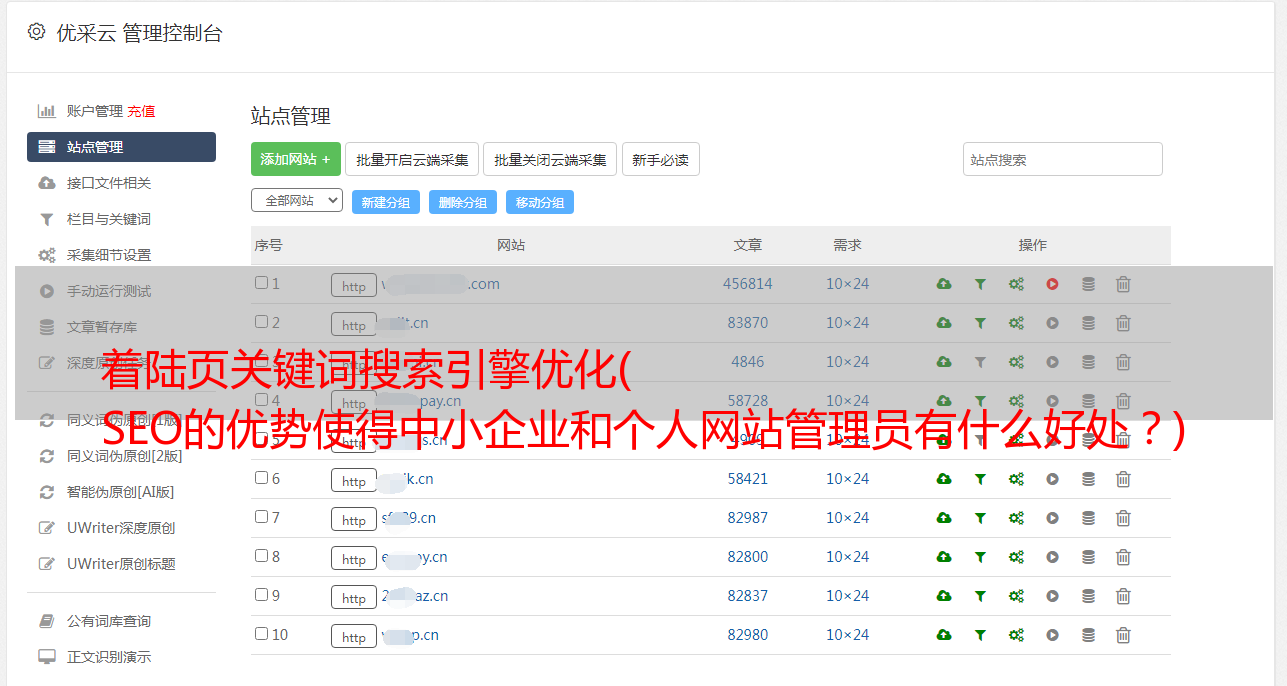Click the 新建分组 button

click(x=386, y=202)
